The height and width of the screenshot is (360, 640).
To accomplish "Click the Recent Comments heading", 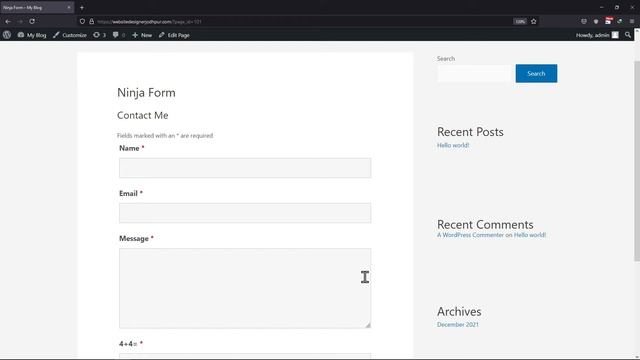I will 485,224.
